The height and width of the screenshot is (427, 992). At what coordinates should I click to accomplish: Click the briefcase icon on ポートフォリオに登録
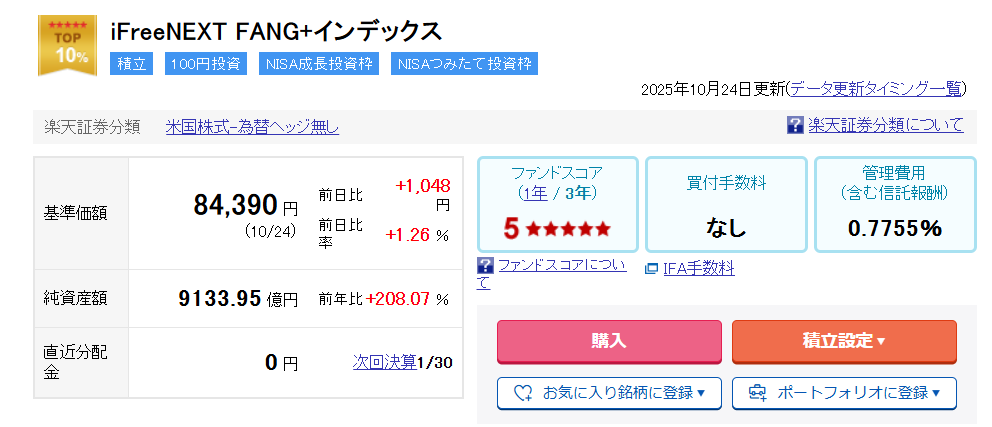coord(757,393)
